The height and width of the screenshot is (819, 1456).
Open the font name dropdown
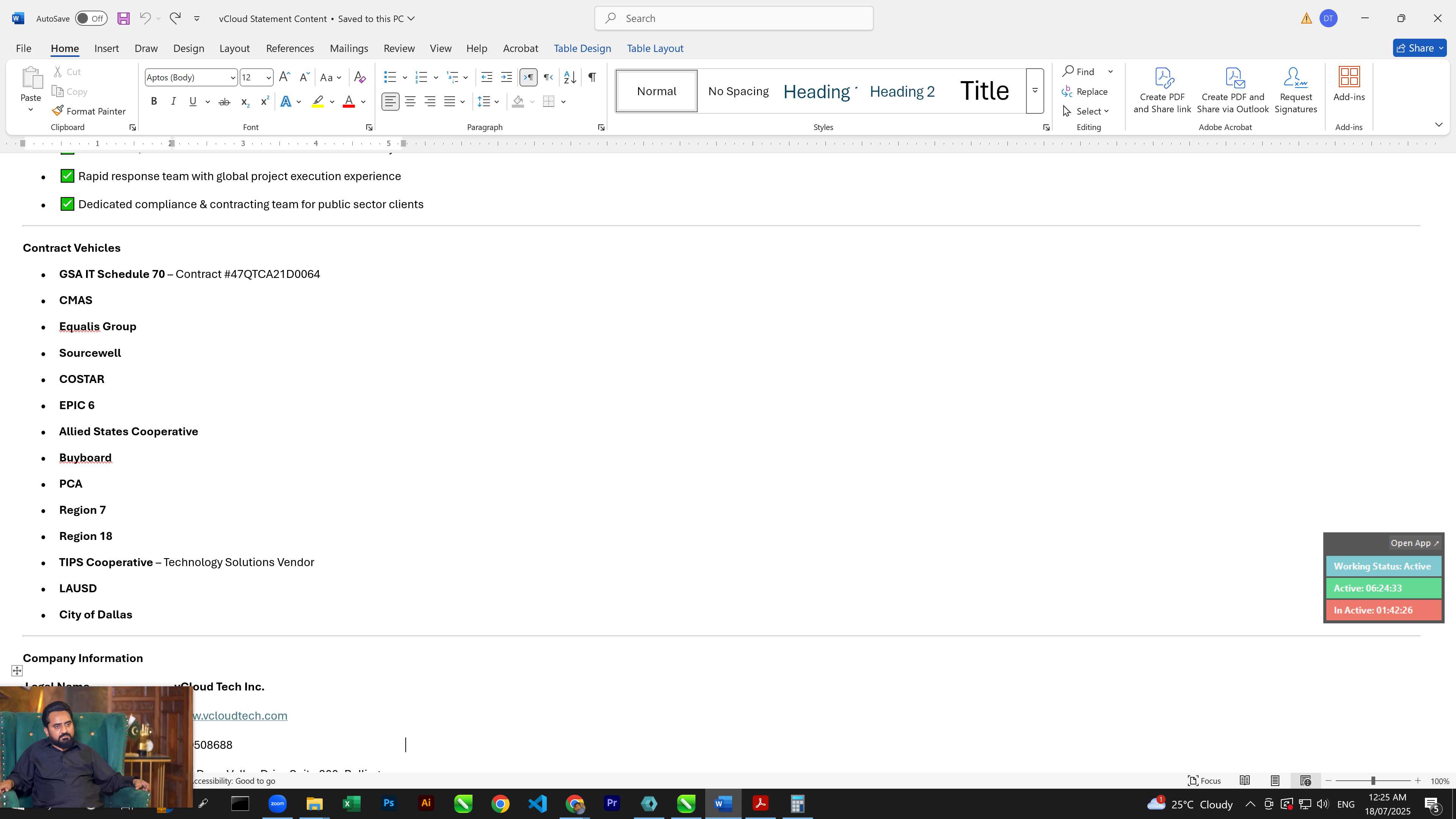[x=232, y=77]
